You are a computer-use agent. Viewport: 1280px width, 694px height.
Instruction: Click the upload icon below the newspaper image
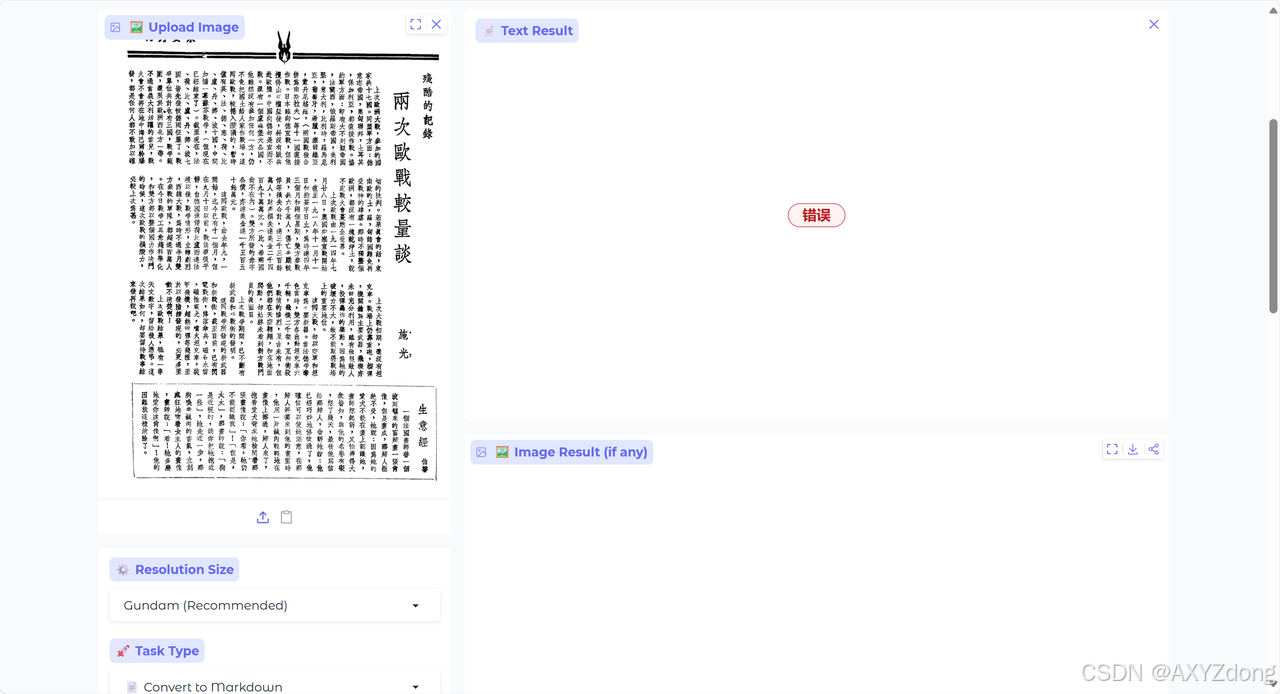(x=262, y=517)
